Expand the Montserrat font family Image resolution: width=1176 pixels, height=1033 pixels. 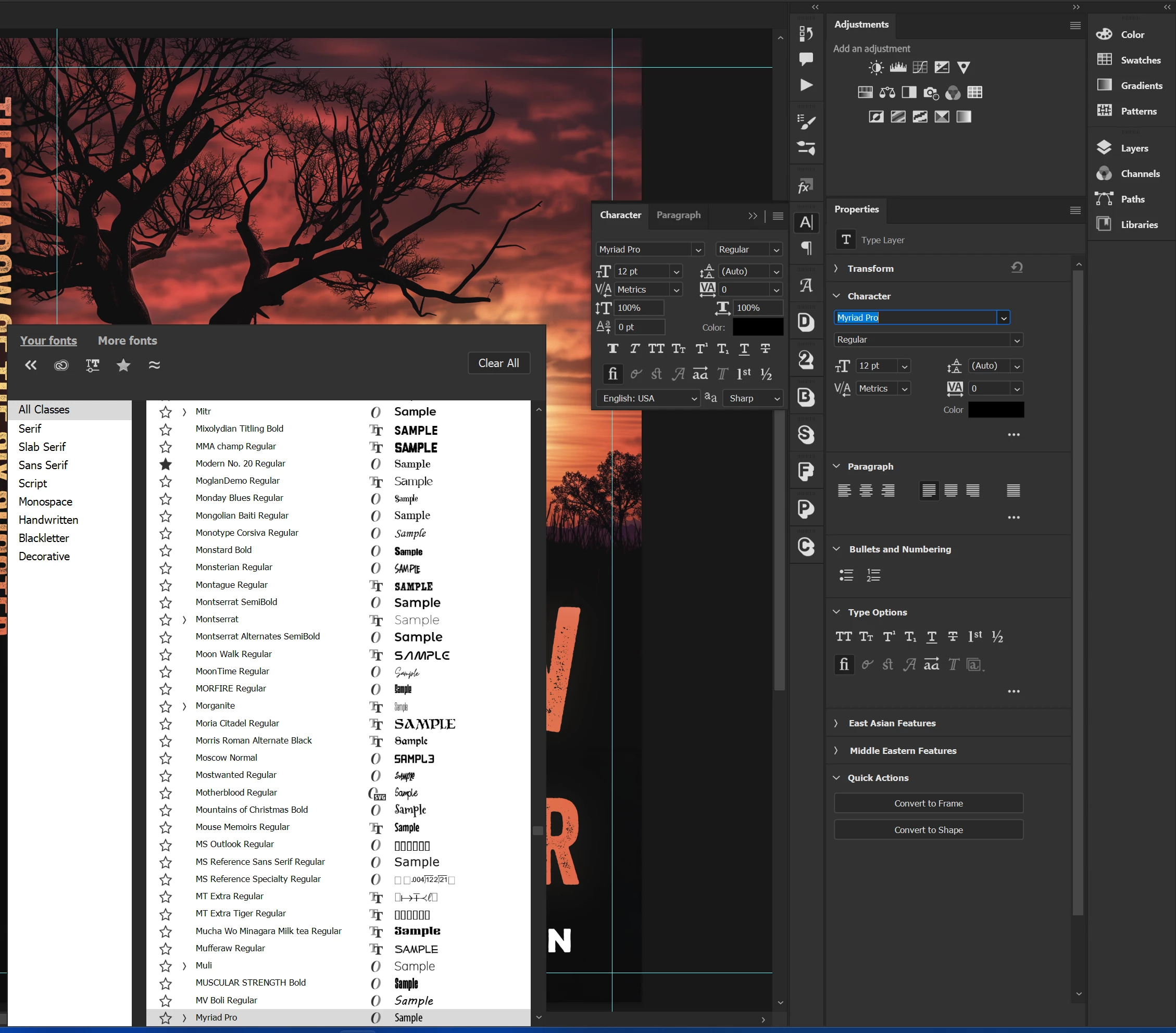click(184, 620)
